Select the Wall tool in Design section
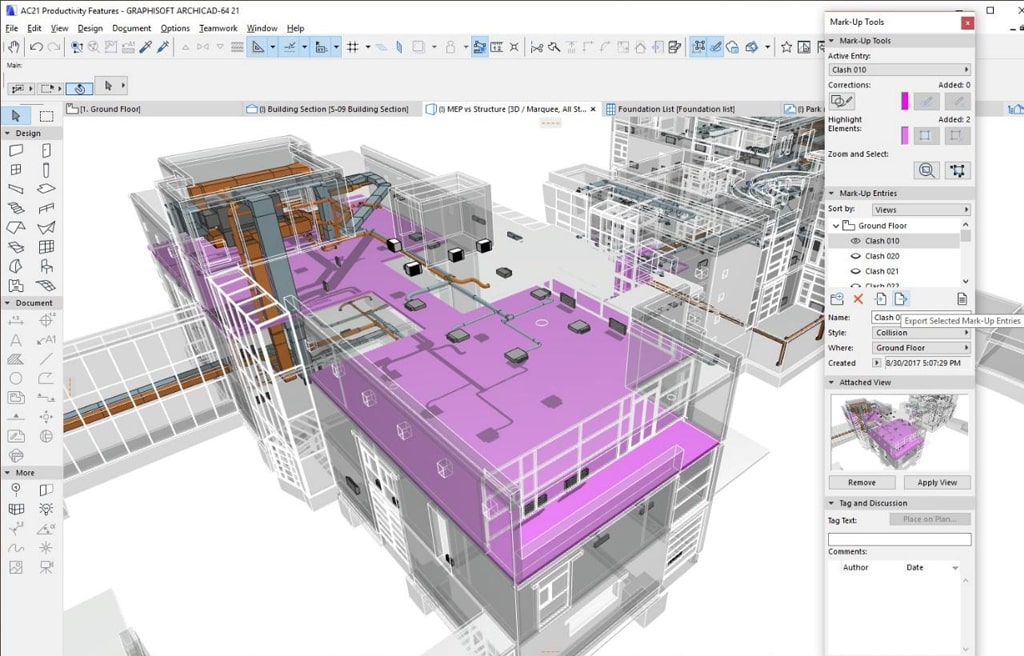This screenshot has width=1024, height=656. tap(16, 151)
